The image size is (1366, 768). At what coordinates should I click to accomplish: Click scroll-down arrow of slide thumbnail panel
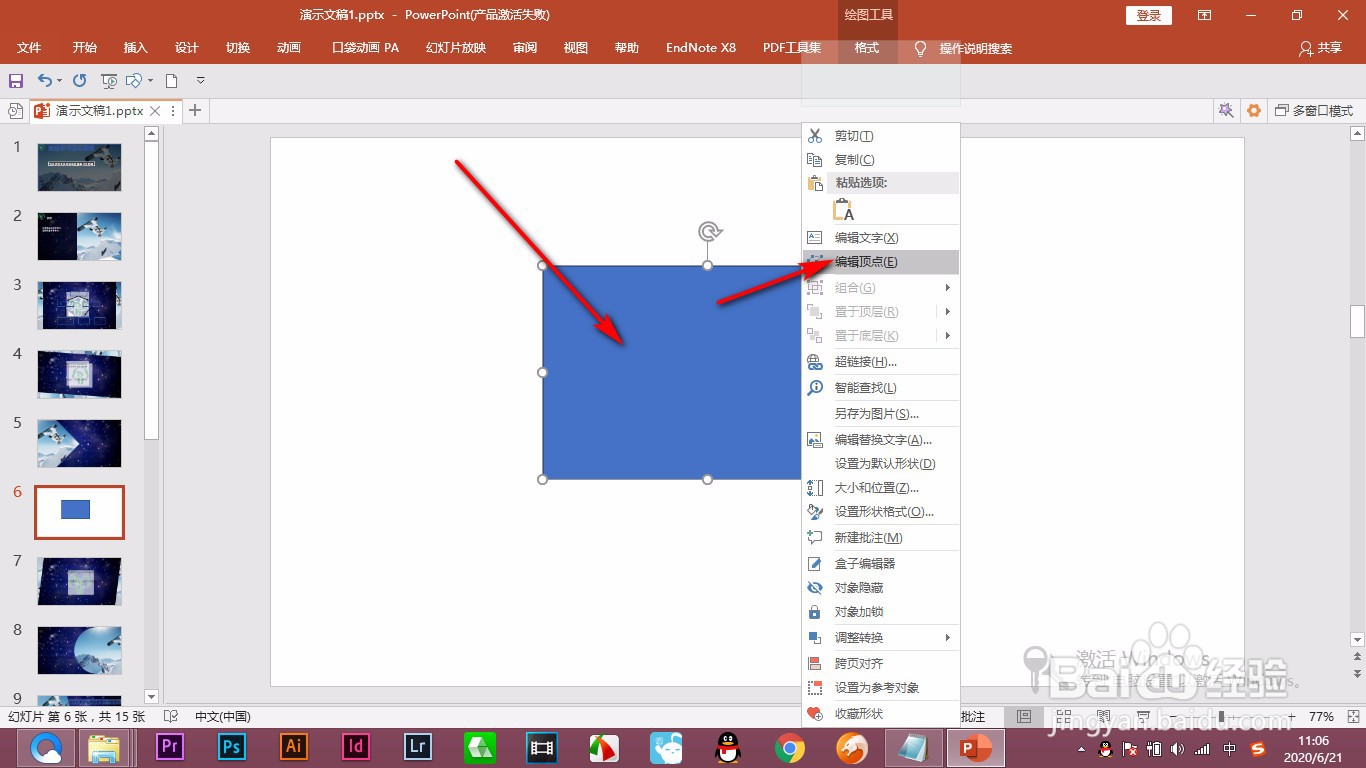[x=152, y=696]
